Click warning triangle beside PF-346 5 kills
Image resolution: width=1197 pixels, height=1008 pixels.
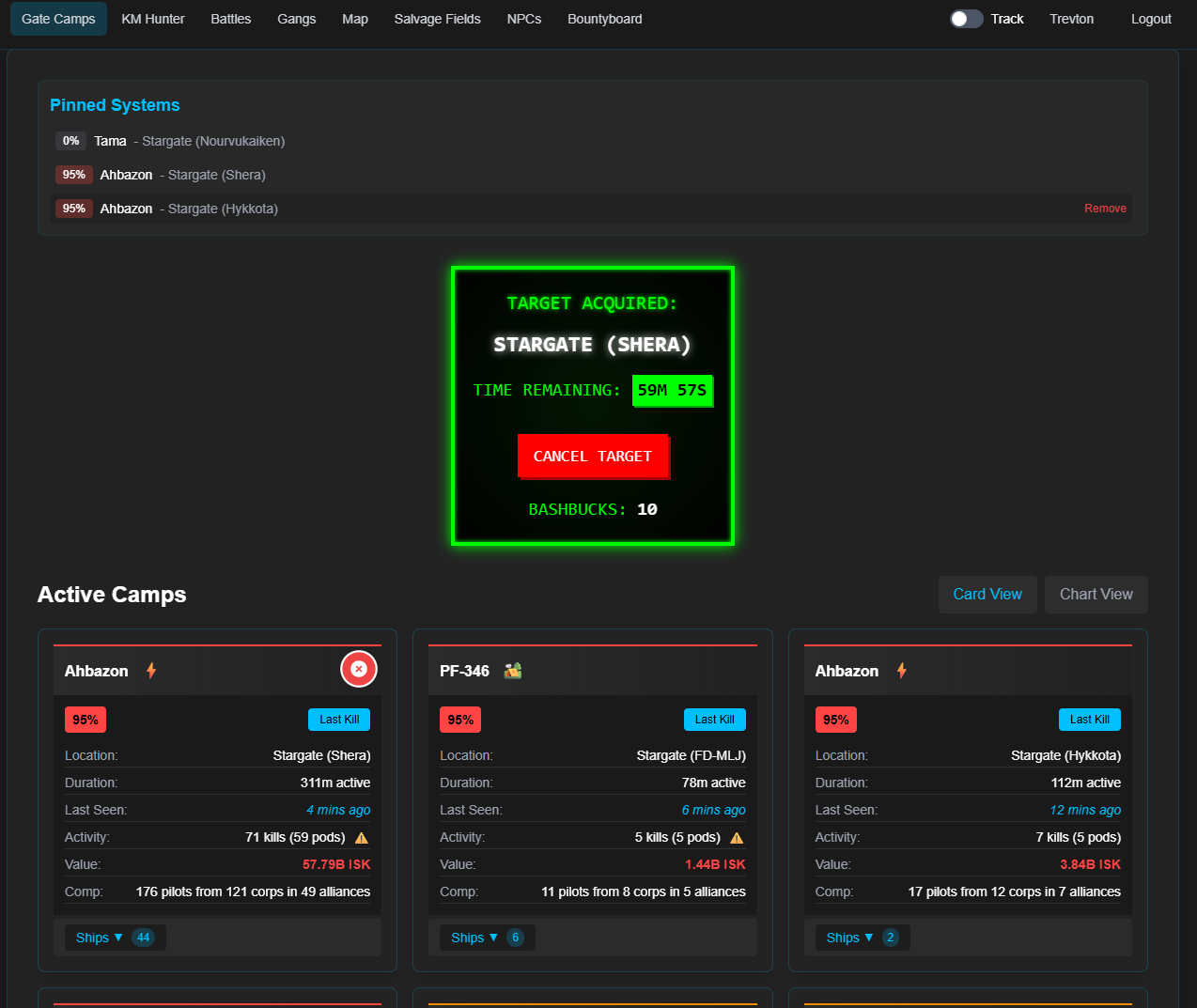(737, 838)
